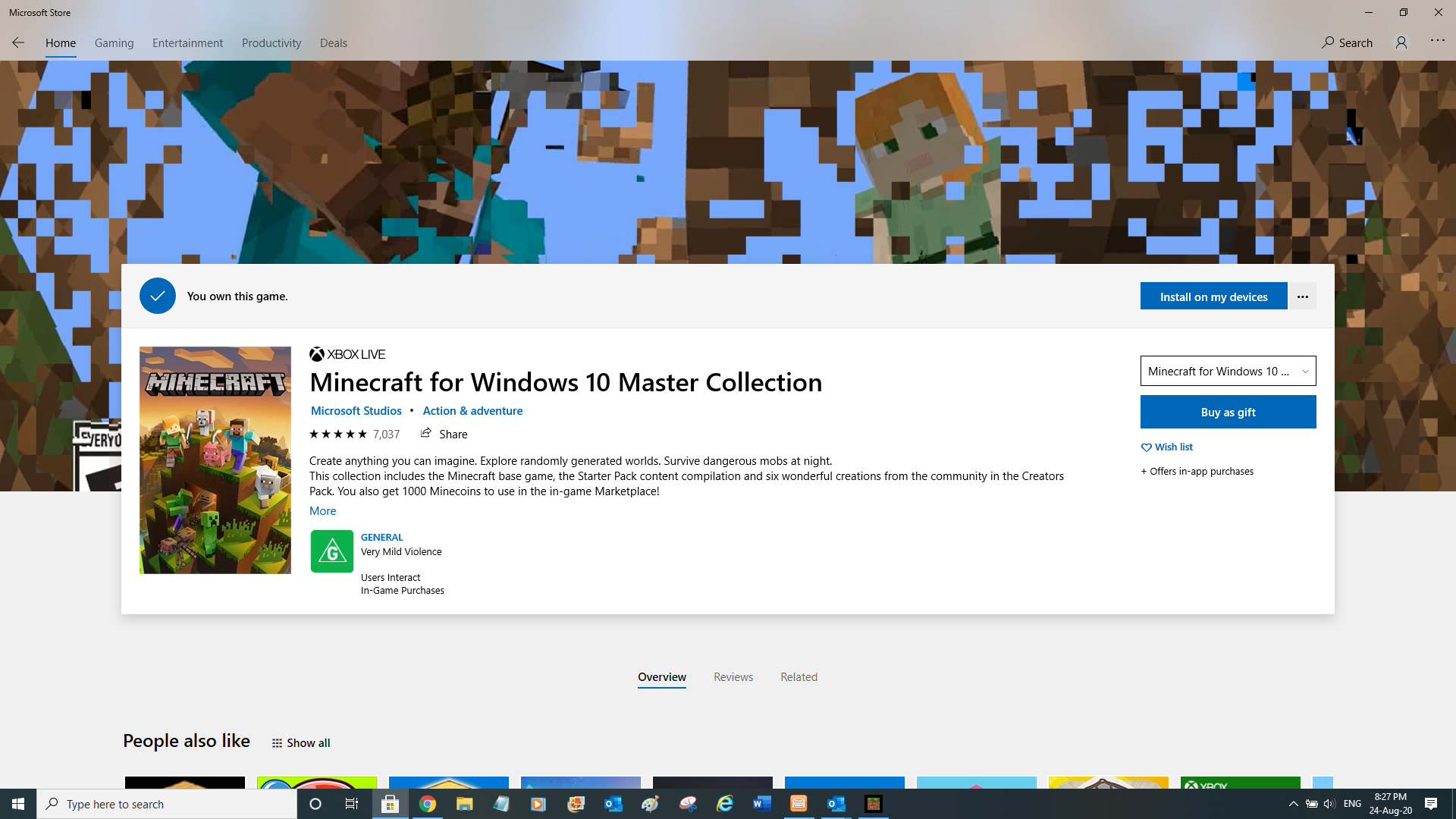Switch to the Gaming tab

[x=114, y=43]
